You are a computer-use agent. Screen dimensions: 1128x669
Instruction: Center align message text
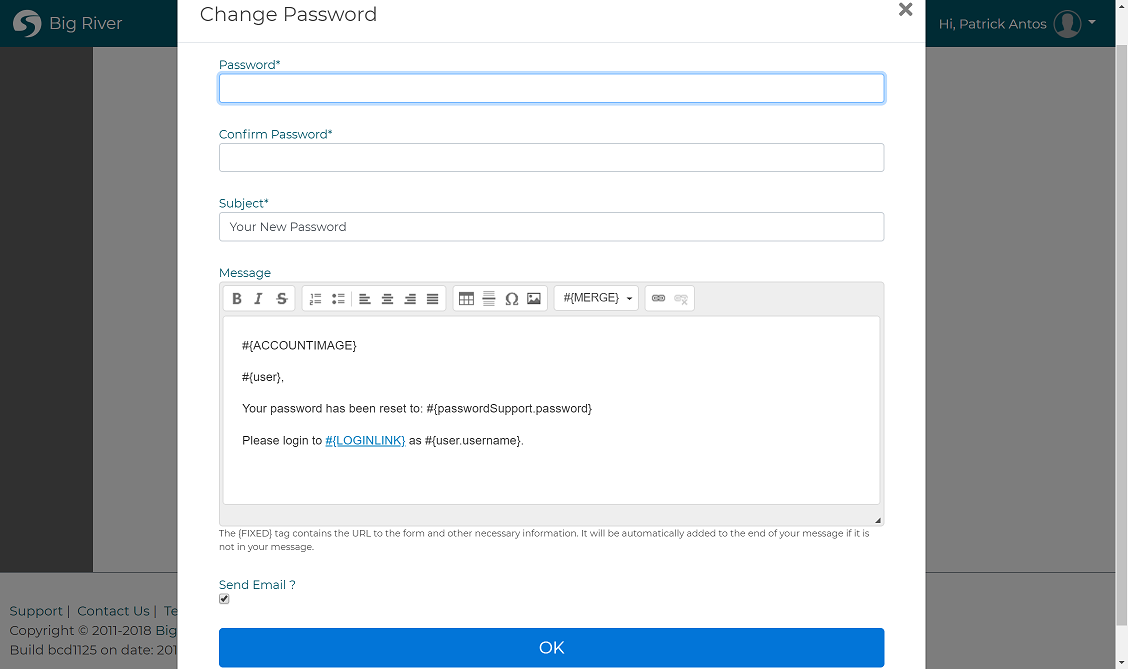(387, 299)
